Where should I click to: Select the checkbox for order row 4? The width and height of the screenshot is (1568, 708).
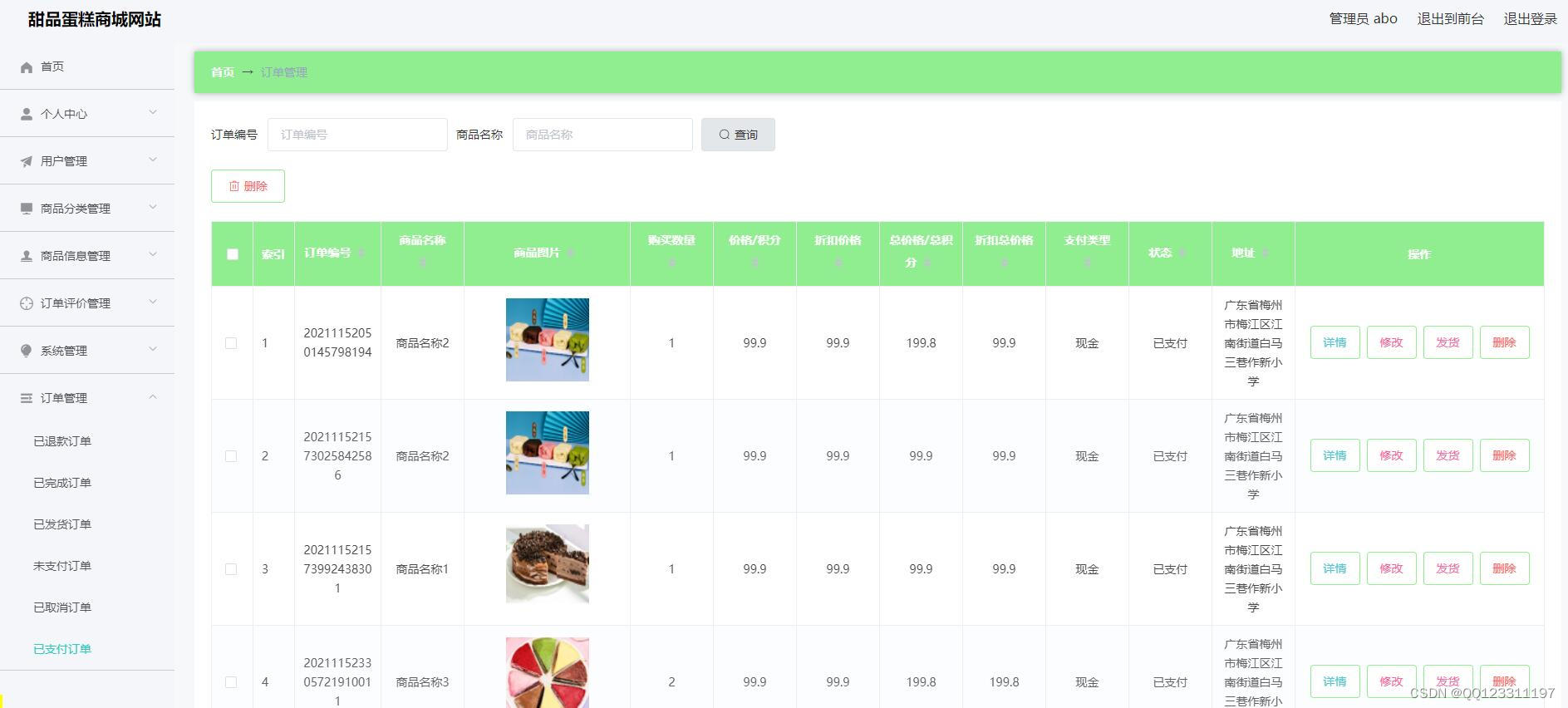[231, 682]
